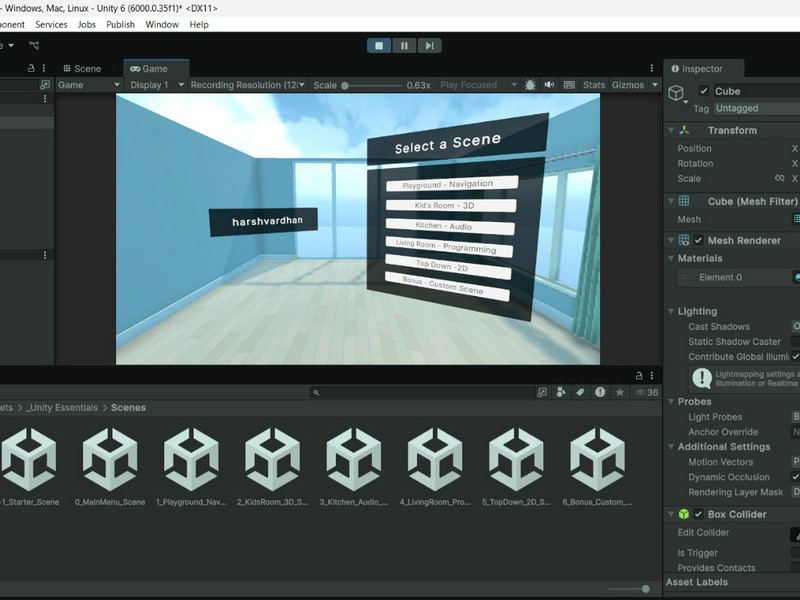Click the search by type icon in Project browser
Viewport: 800px width, 600px height.
point(561,391)
